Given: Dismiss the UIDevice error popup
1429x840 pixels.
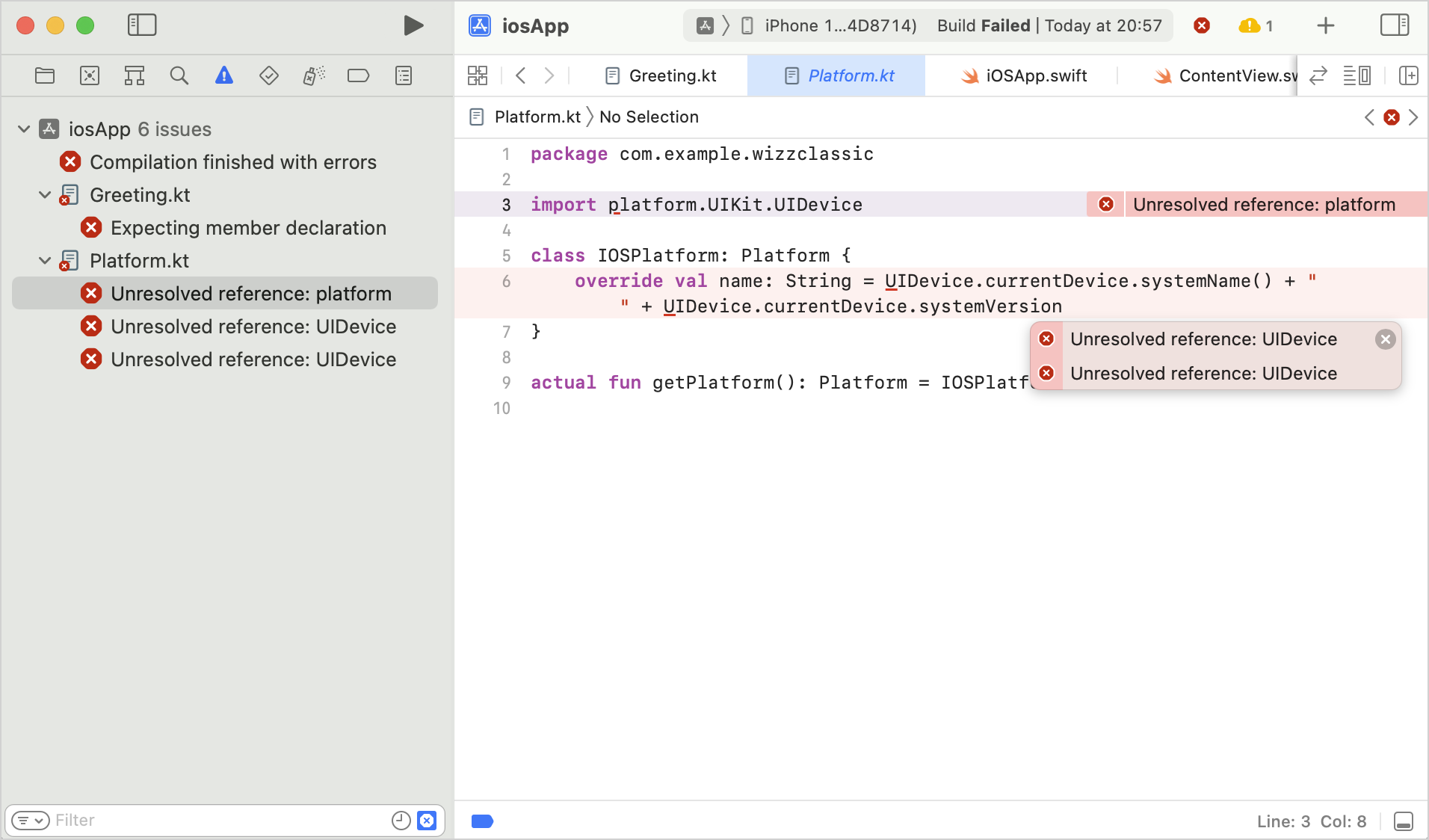Looking at the screenshot, I should (1385, 339).
